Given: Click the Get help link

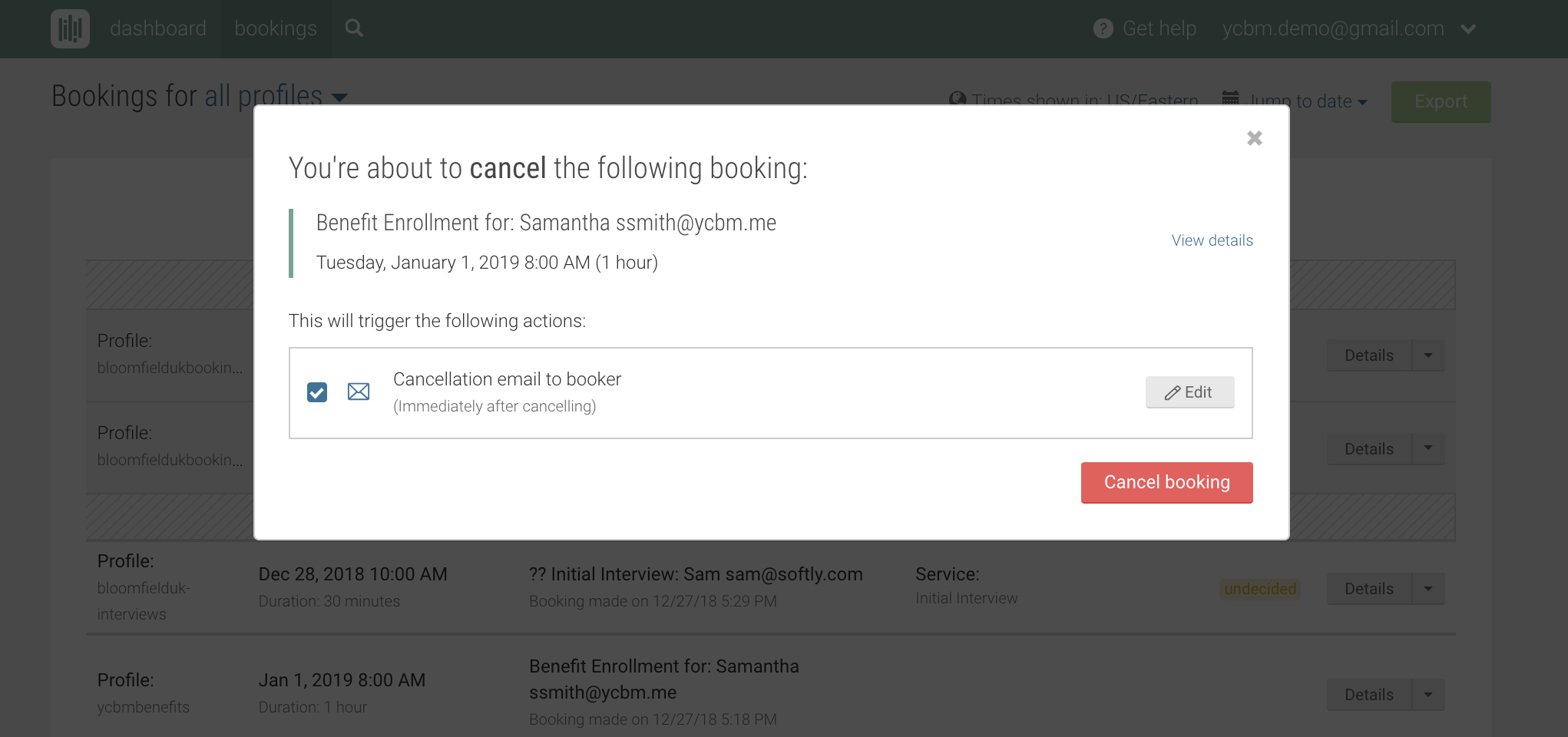Looking at the screenshot, I should click(1159, 28).
